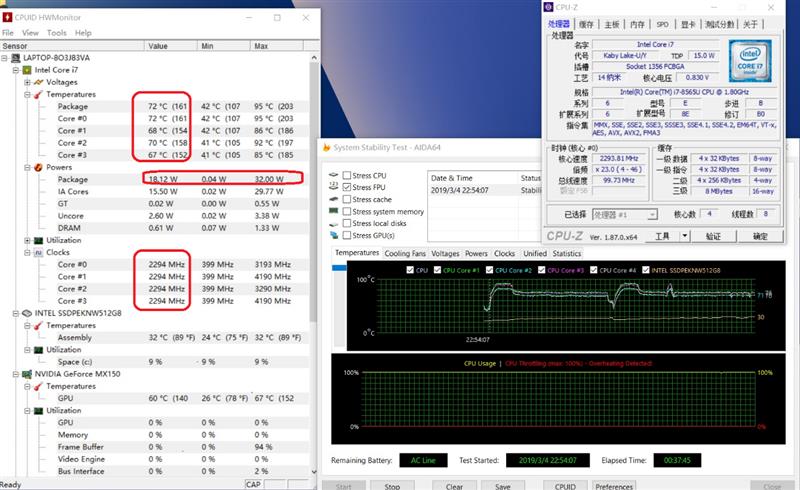
Task: Open the SPD tab in CPU-Z
Action: (662, 24)
